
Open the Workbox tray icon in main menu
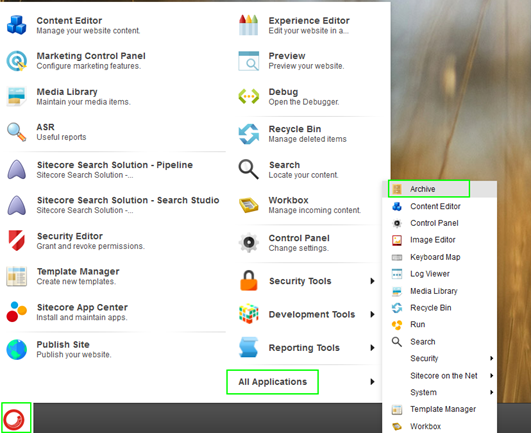pyautogui.click(x=249, y=205)
